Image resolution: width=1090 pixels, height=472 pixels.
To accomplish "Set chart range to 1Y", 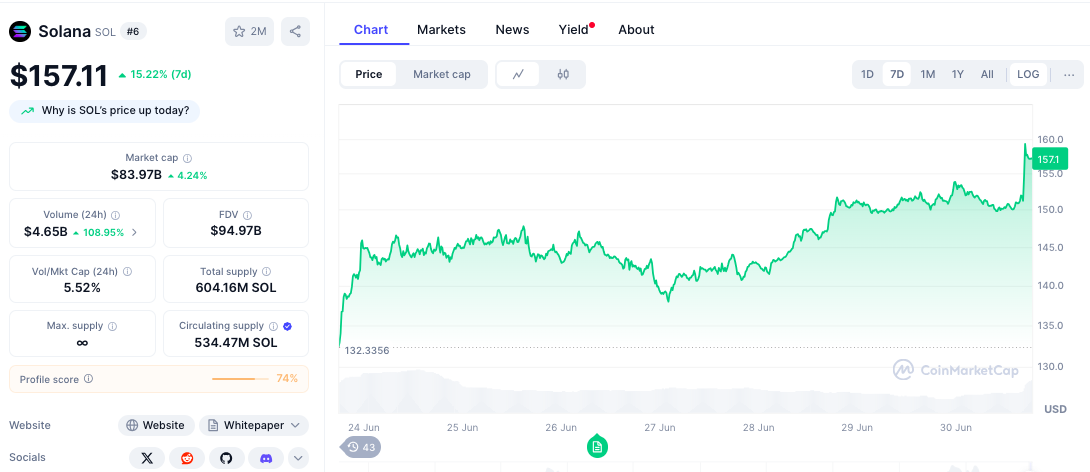I will (x=957, y=74).
